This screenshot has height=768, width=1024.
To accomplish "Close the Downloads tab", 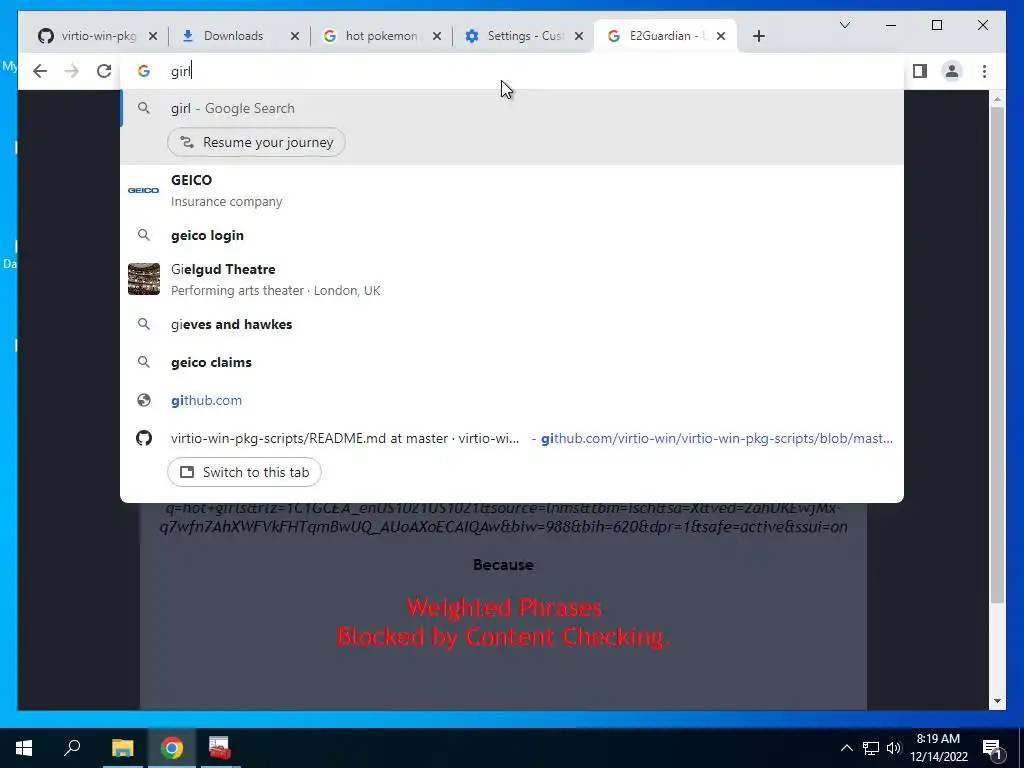I will click(295, 36).
